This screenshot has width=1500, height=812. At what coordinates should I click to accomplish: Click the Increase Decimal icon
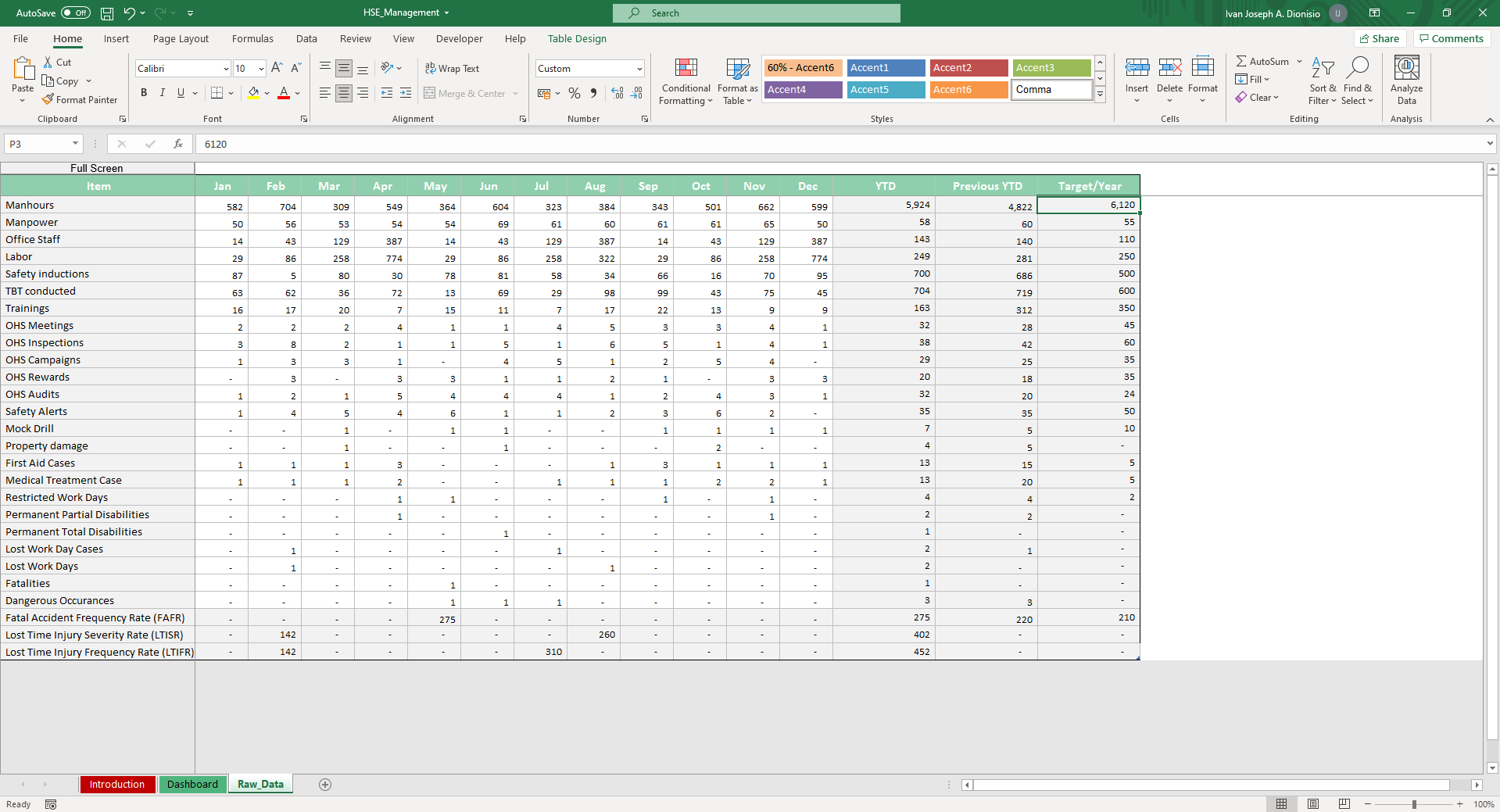click(x=617, y=93)
